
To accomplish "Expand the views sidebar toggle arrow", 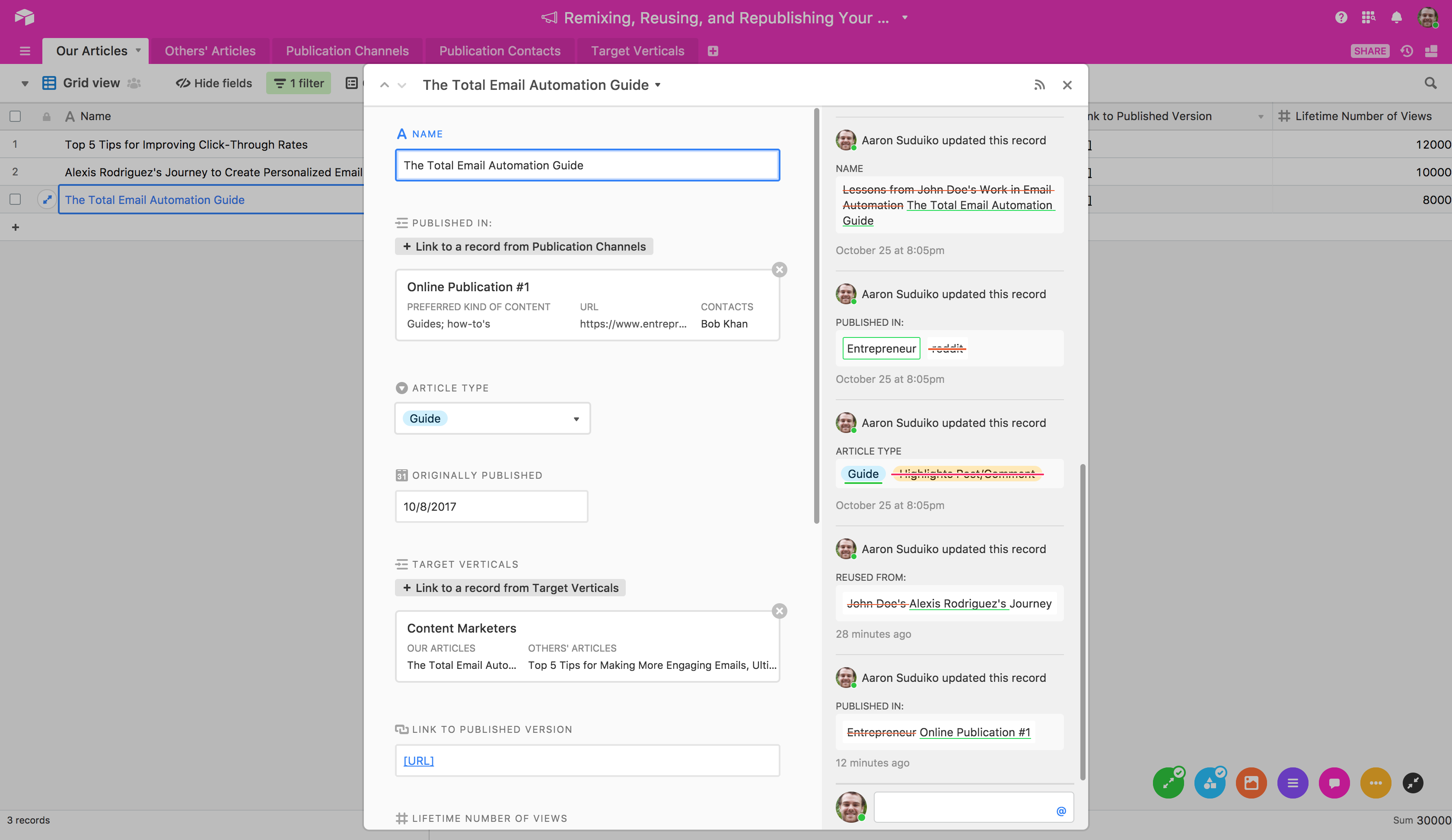I will (25, 83).
